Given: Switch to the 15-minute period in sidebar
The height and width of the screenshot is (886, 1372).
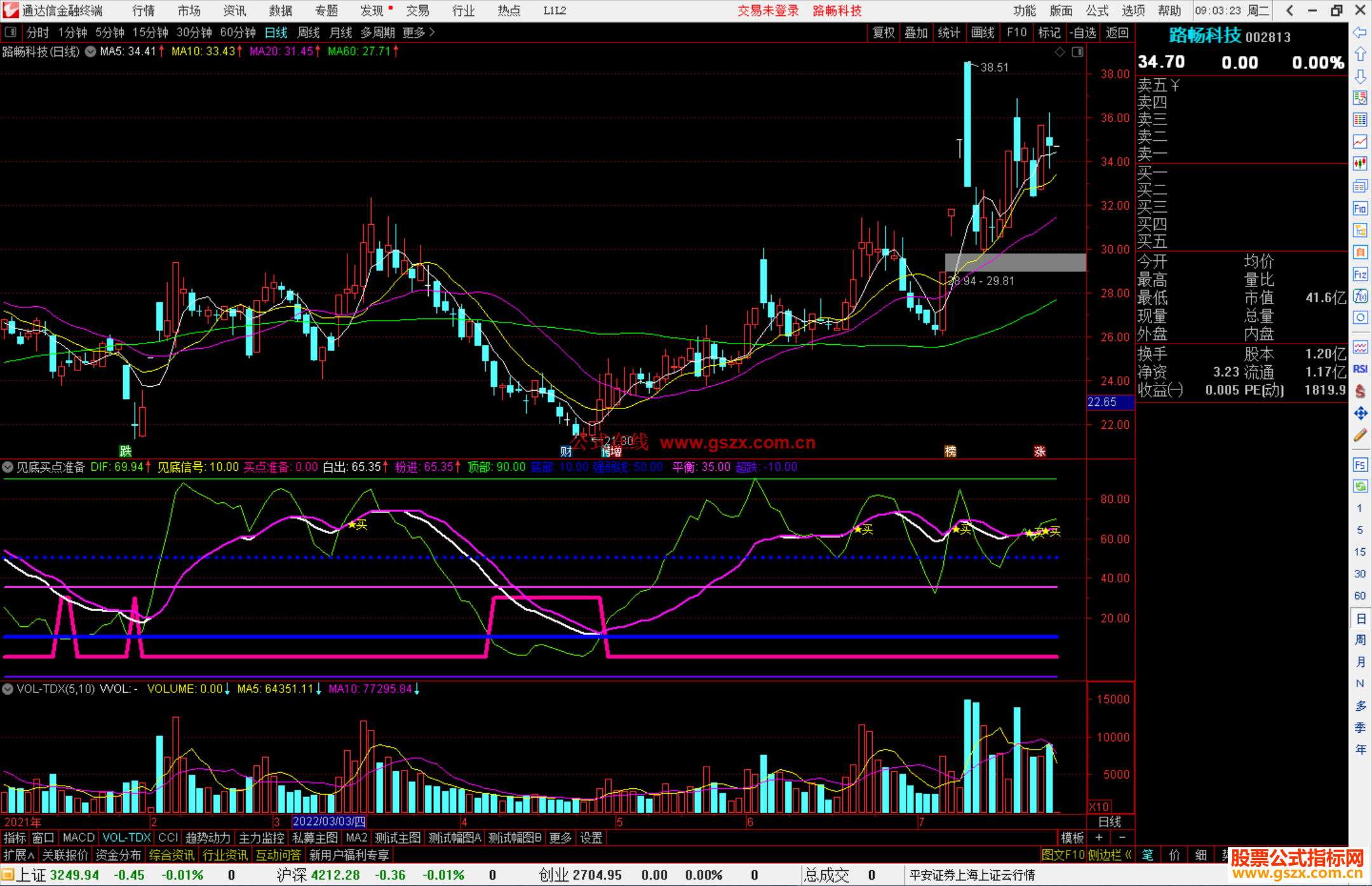Looking at the screenshot, I should 1359,552.
